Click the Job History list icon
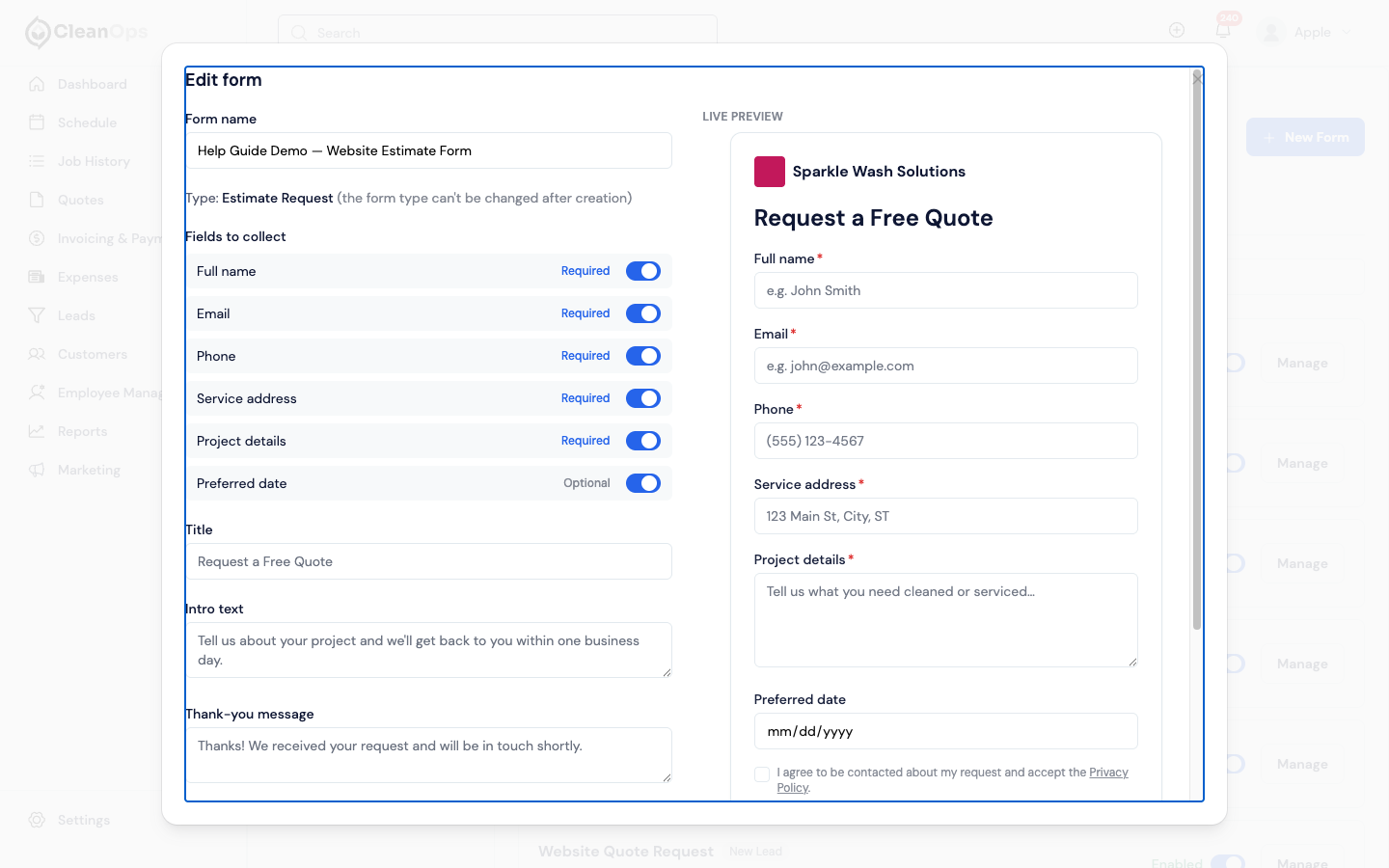The image size is (1389, 868). coord(37,161)
